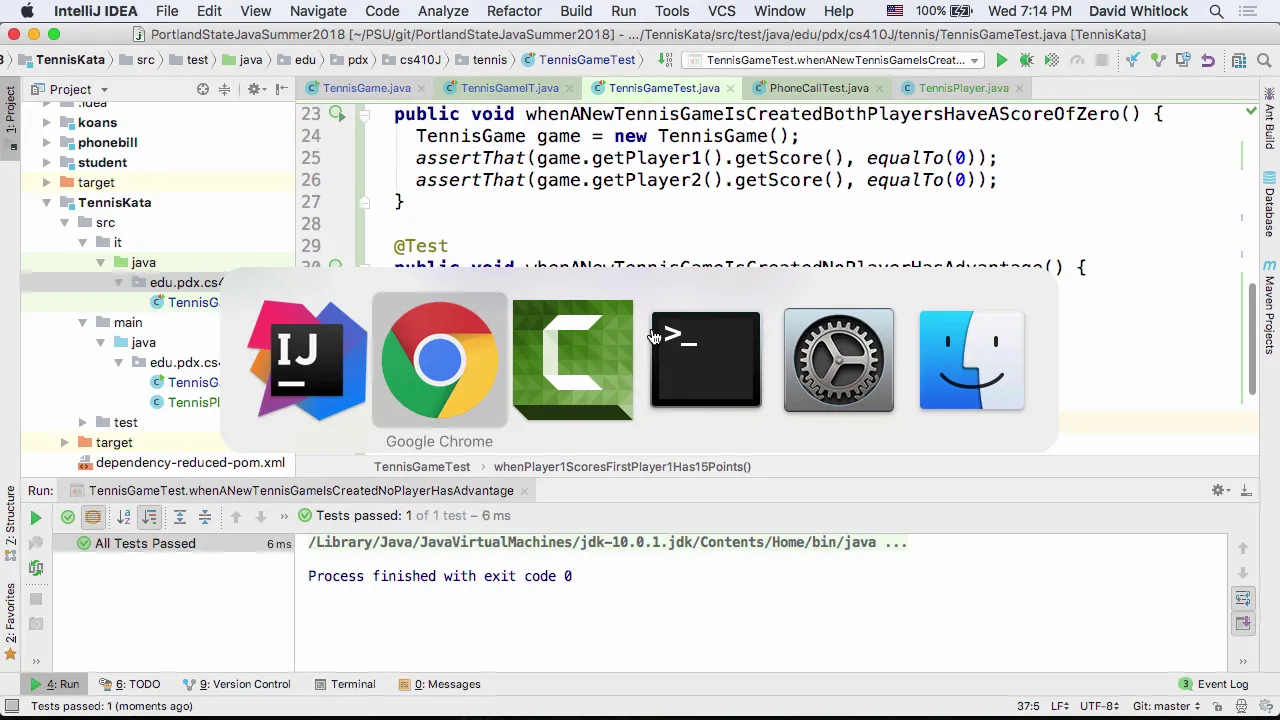Click macOS Spotlight search icon in menu bar

(x=1216, y=11)
